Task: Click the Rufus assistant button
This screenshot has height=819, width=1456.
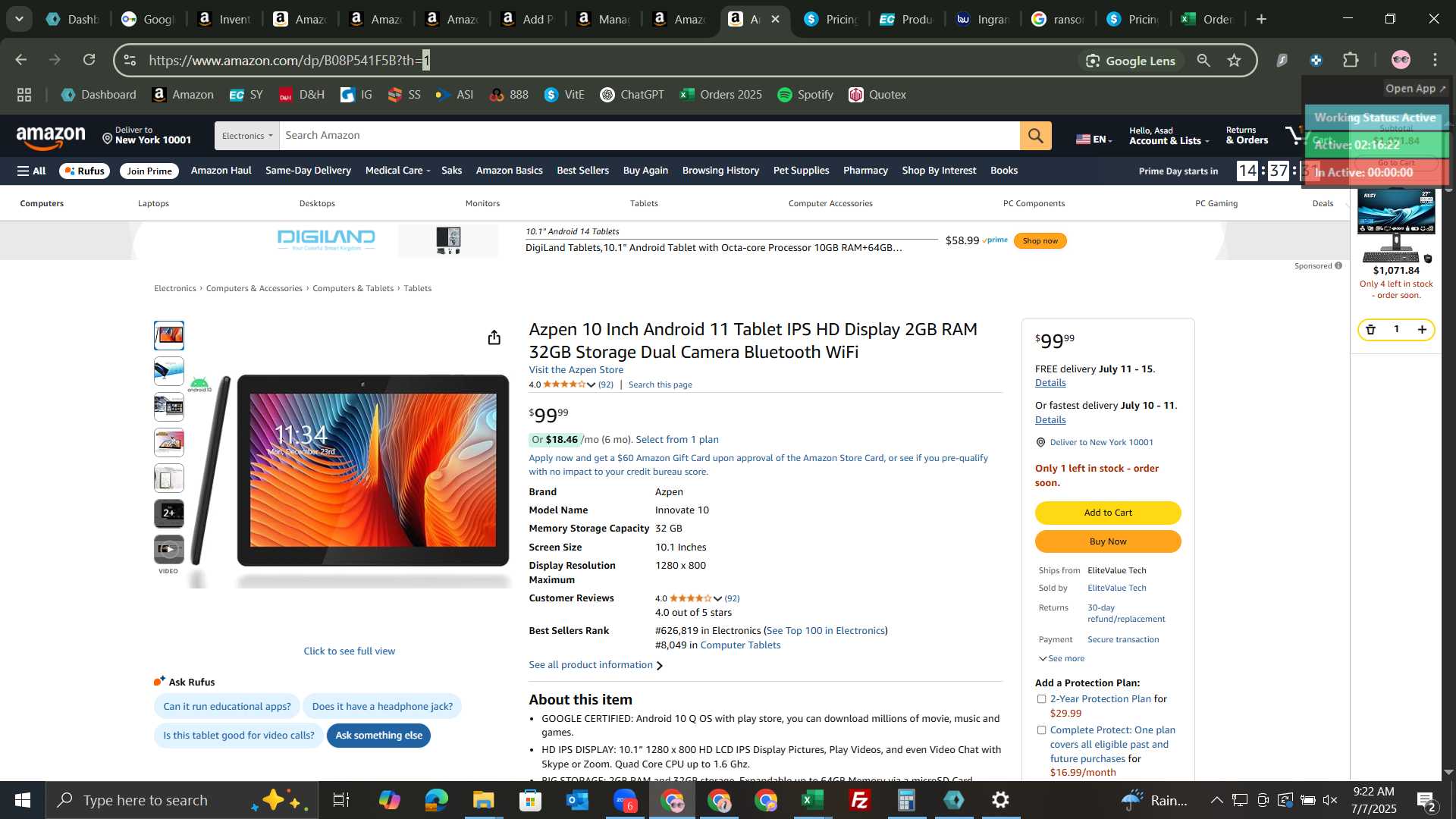Action: click(84, 171)
